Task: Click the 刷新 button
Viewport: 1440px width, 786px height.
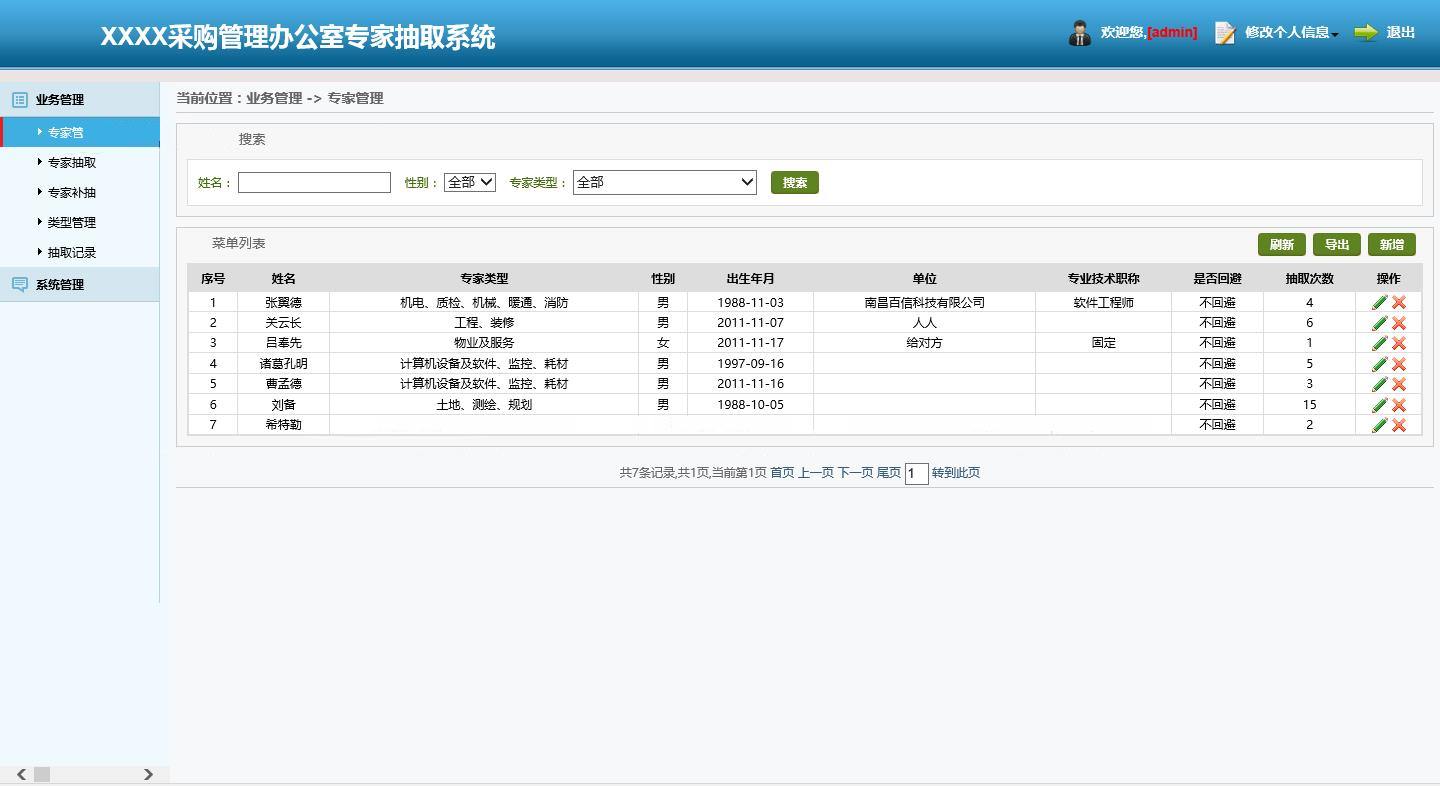Action: pyautogui.click(x=1282, y=245)
